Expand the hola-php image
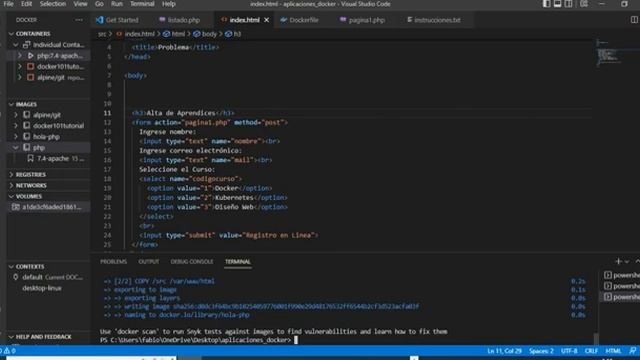 pyautogui.click(x=16, y=137)
